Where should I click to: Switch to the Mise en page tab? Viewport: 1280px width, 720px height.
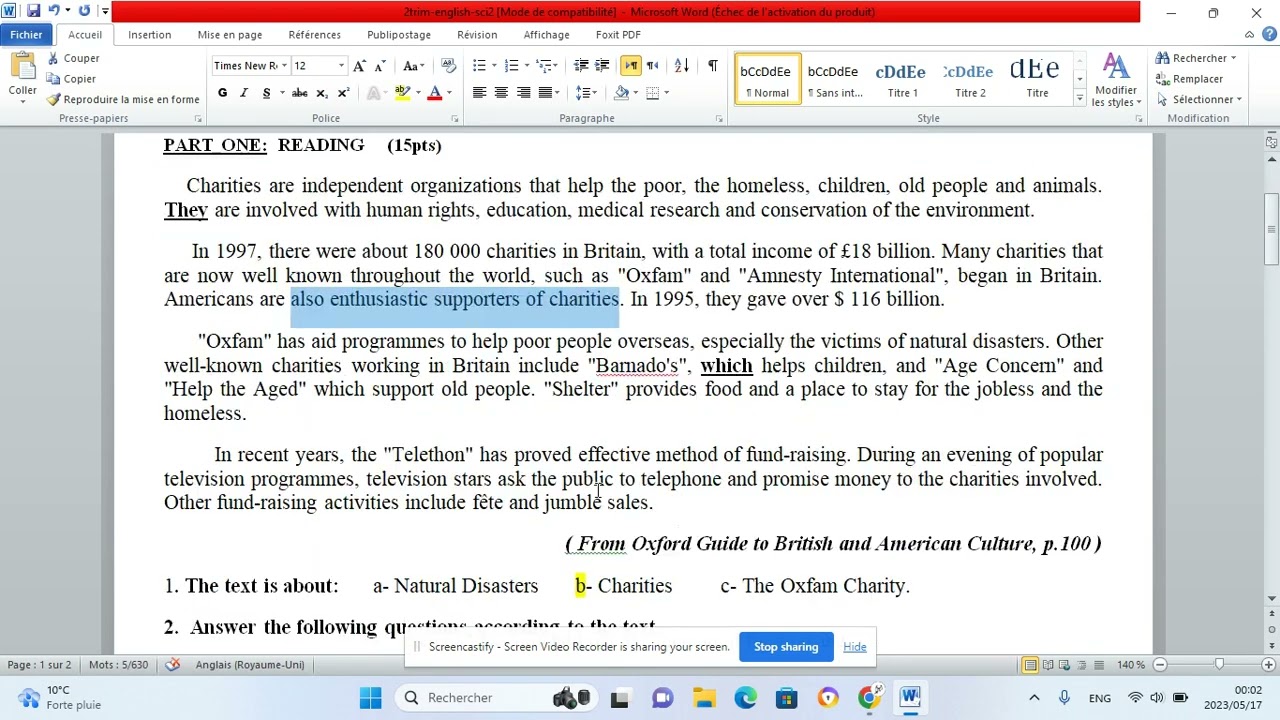pyautogui.click(x=230, y=35)
